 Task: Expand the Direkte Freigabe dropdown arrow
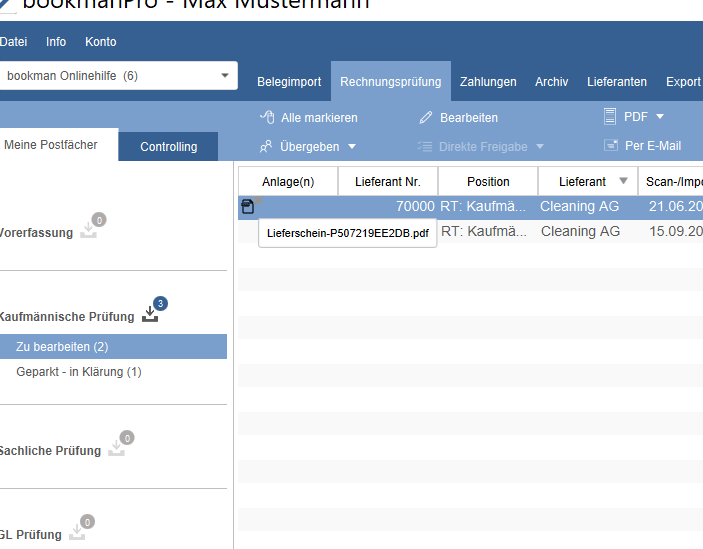pos(540,147)
